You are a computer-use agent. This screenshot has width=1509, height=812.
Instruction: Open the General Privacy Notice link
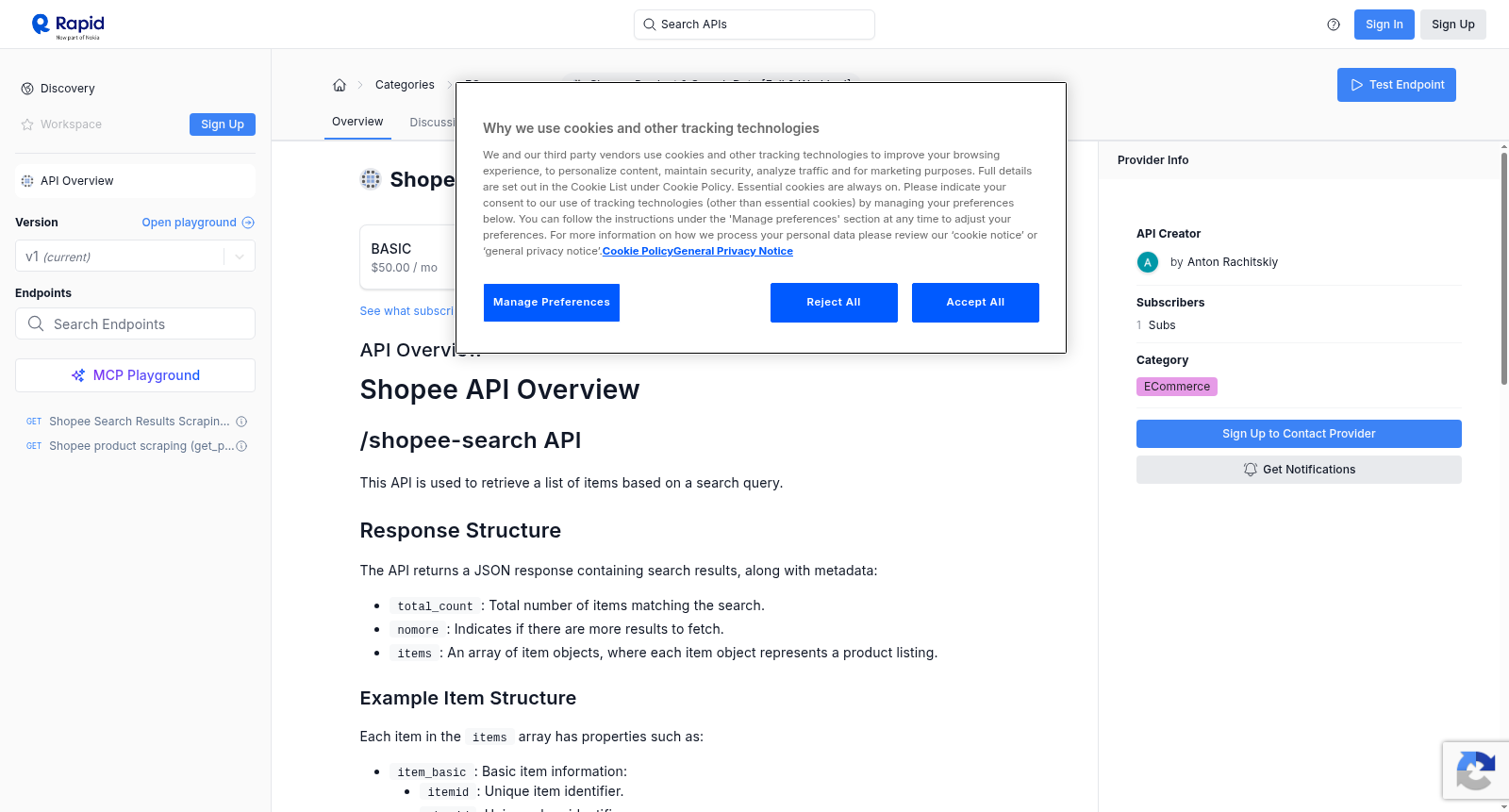[x=733, y=251]
